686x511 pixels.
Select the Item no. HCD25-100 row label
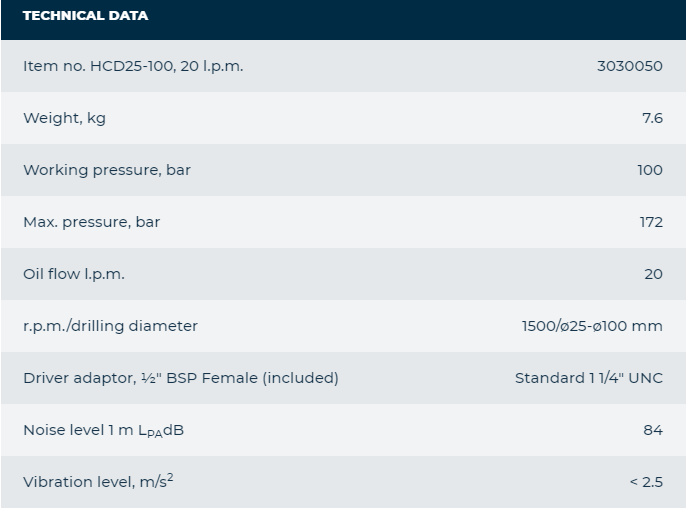(x=133, y=66)
